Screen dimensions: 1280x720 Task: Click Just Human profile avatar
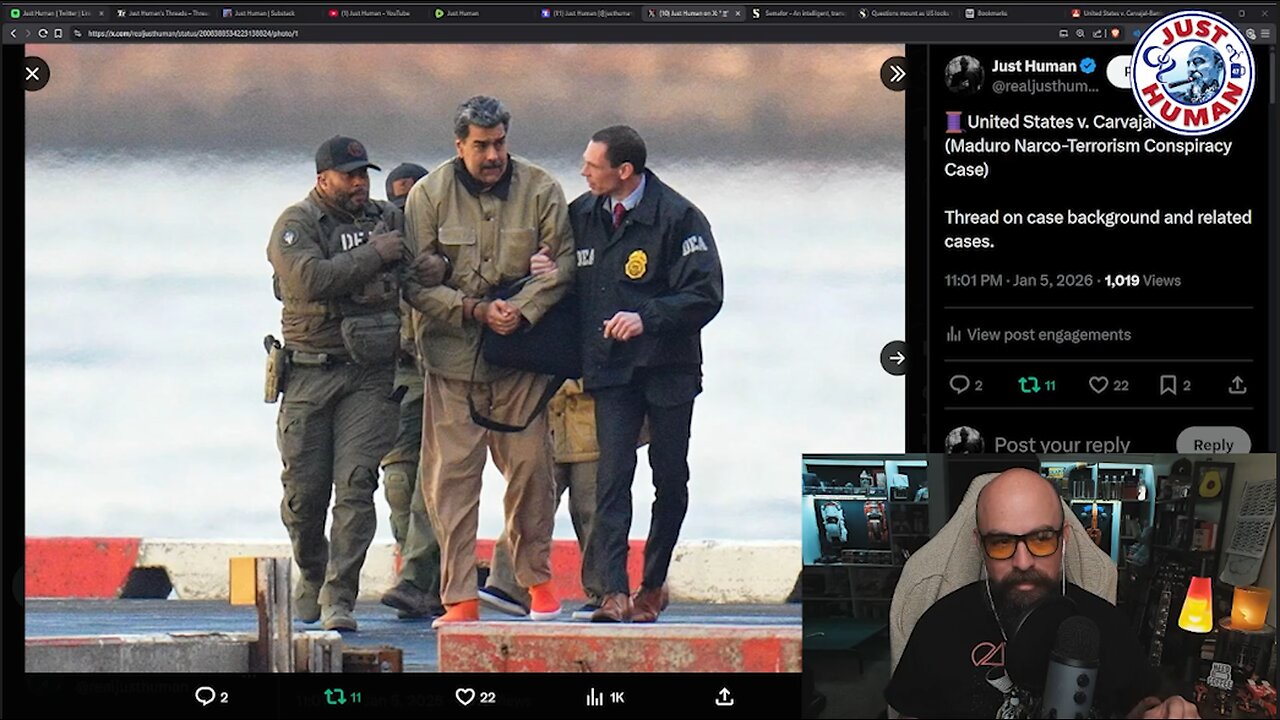964,75
